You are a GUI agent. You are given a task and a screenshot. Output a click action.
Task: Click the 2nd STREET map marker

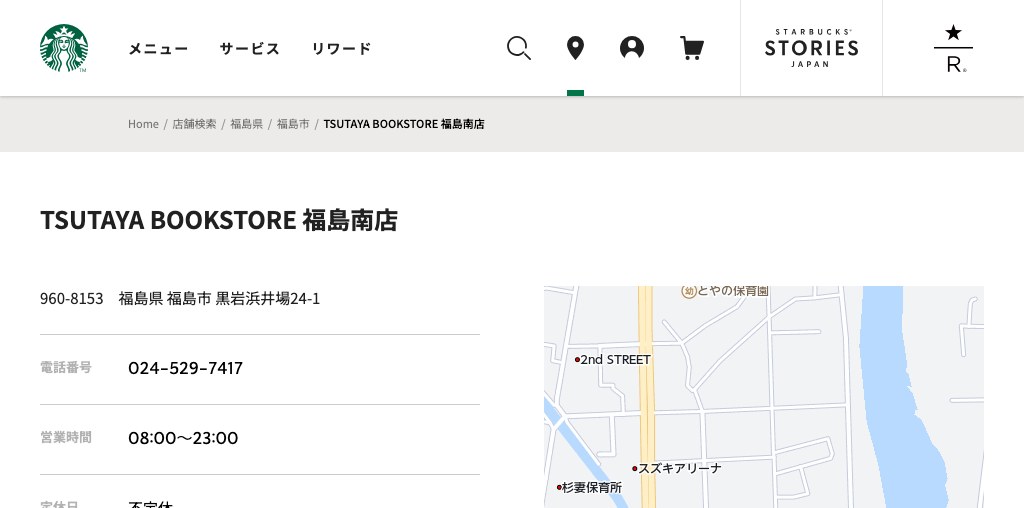coord(577,360)
